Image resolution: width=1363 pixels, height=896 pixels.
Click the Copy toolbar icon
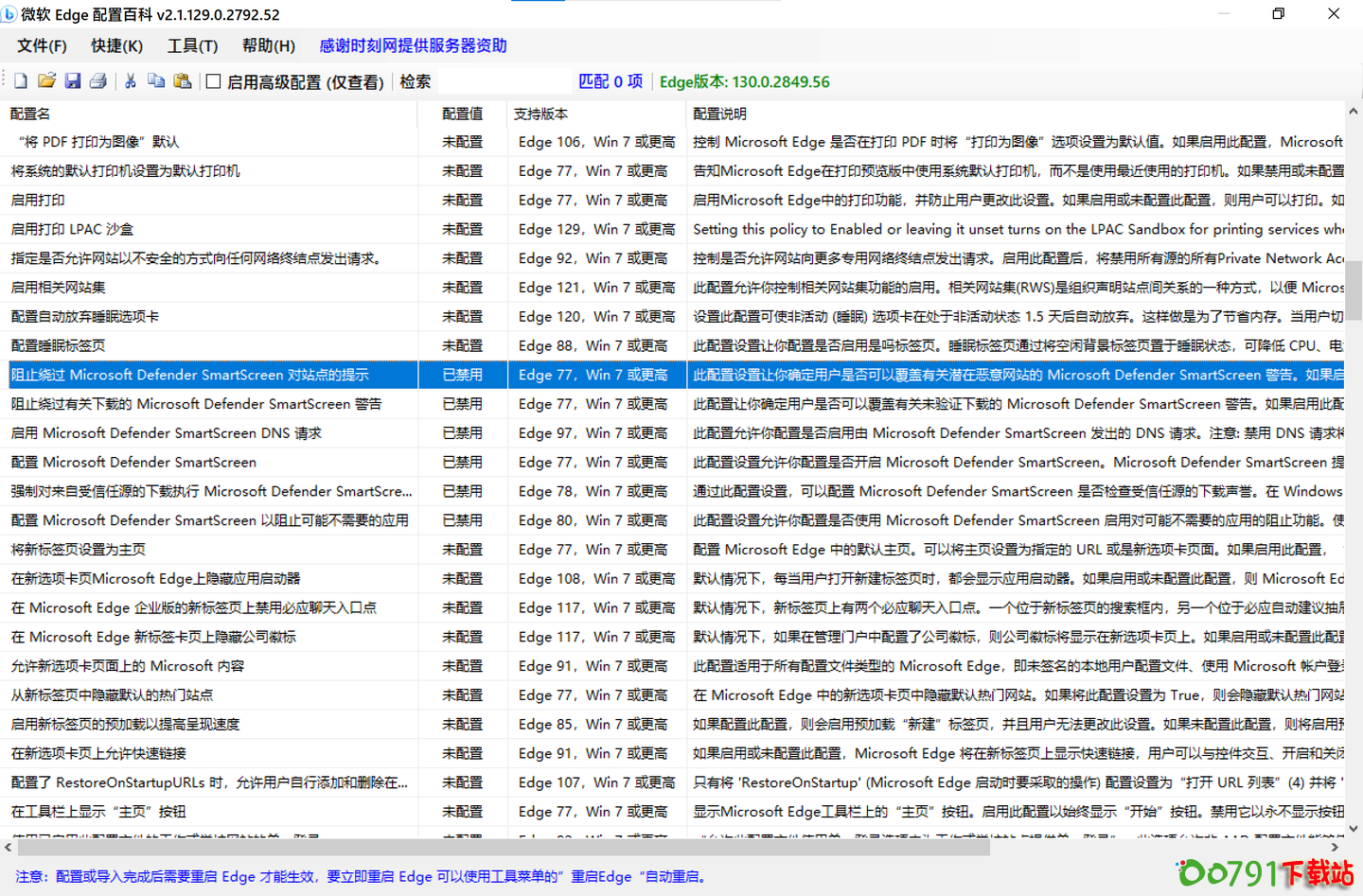(156, 81)
